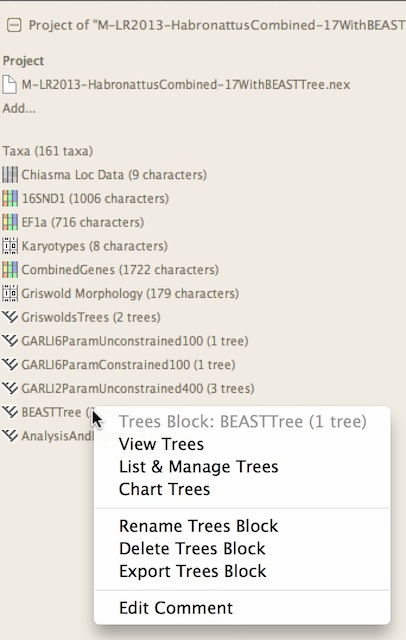Click the 16SND1 DNA matrix icon
Image resolution: width=406 pixels, height=640 pixels.
pyautogui.click(x=10, y=198)
